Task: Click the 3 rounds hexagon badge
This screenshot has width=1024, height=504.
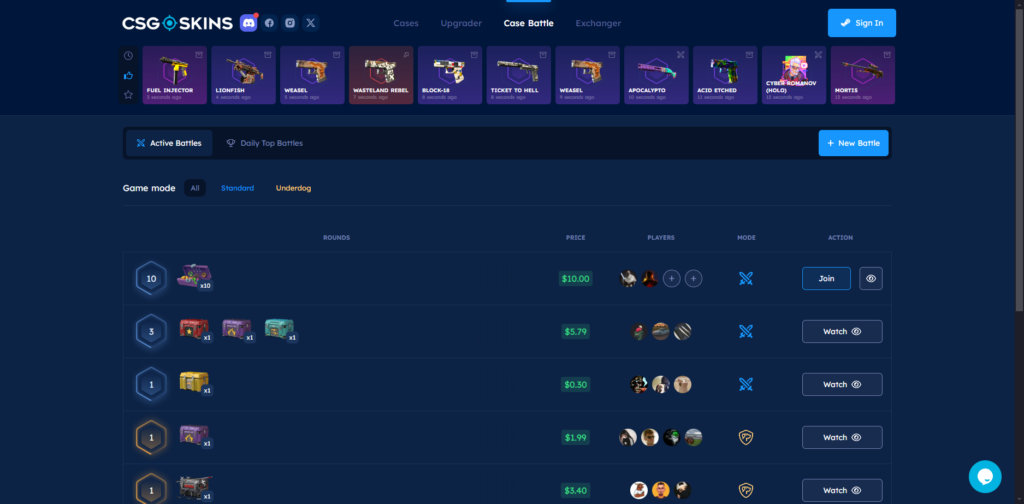Action: [152, 332]
